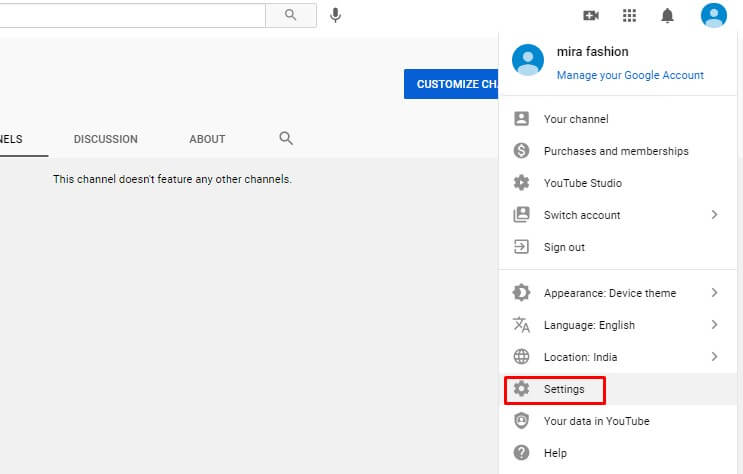
Task: Open Your data in YouTube entry
Action: [x=617, y=420]
